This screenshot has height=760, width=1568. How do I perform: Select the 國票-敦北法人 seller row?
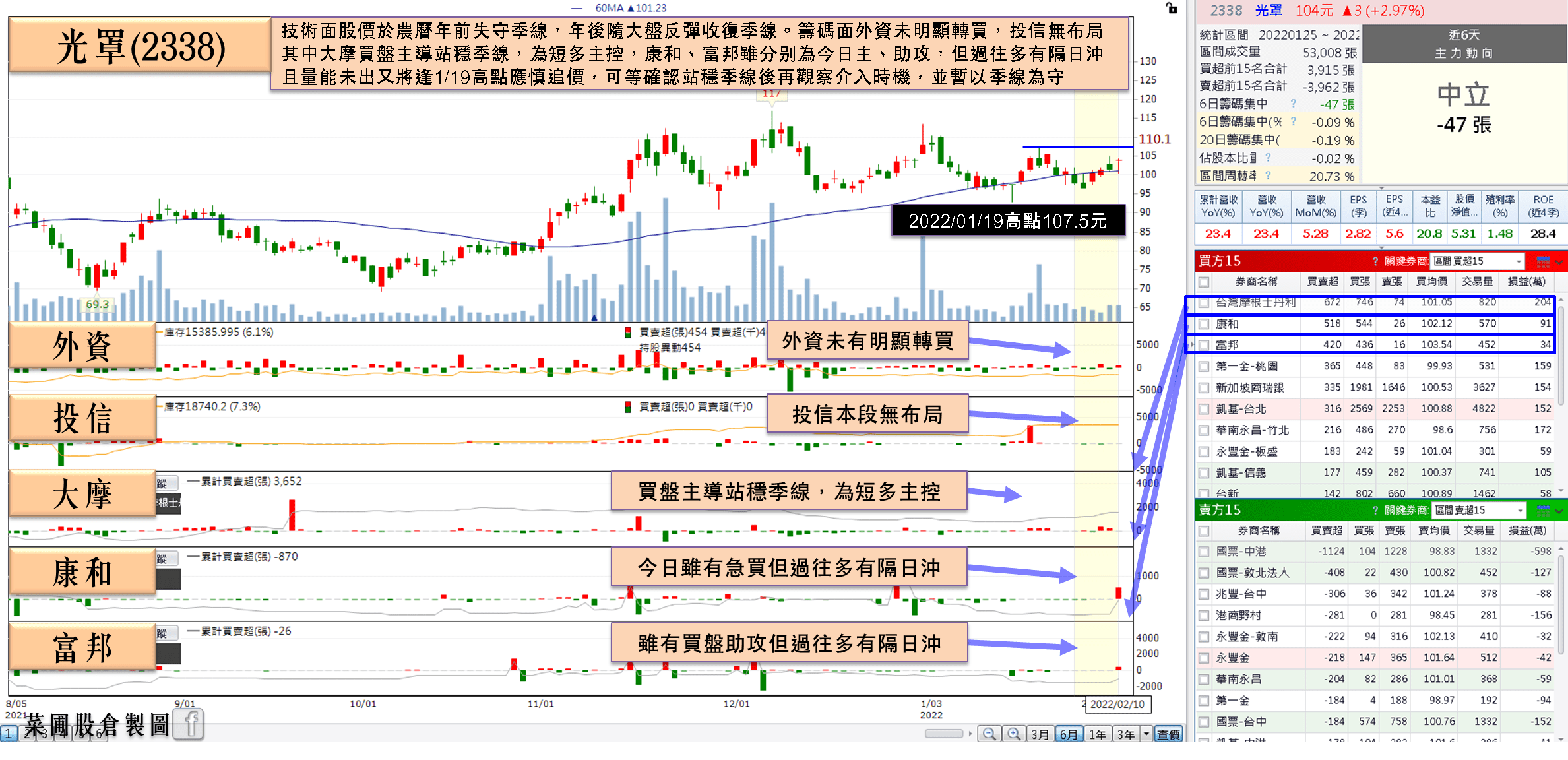[x=1375, y=573]
